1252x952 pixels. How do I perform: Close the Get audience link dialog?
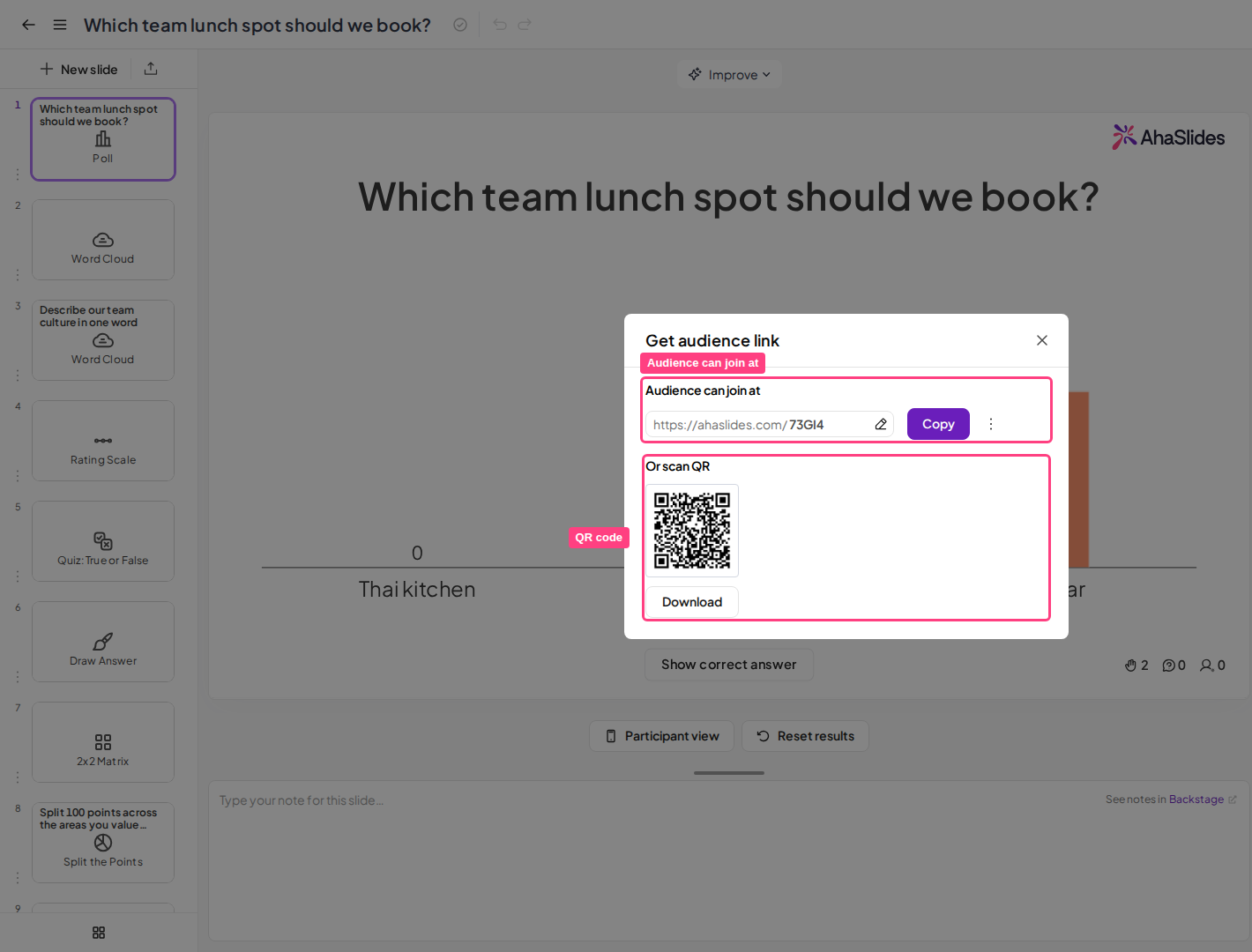pos(1042,340)
